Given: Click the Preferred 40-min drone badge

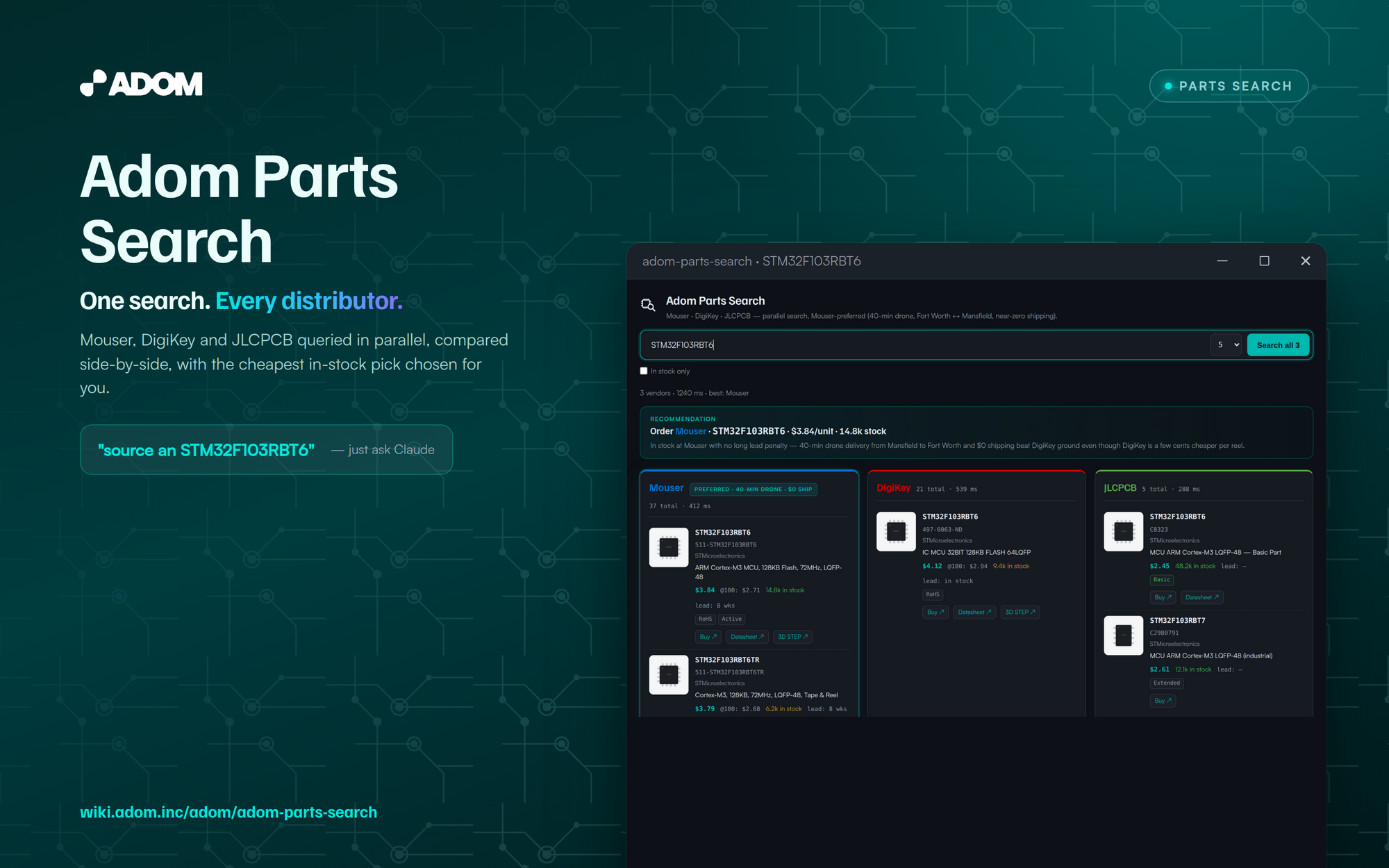Looking at the screenshot, I should [753, 490].
